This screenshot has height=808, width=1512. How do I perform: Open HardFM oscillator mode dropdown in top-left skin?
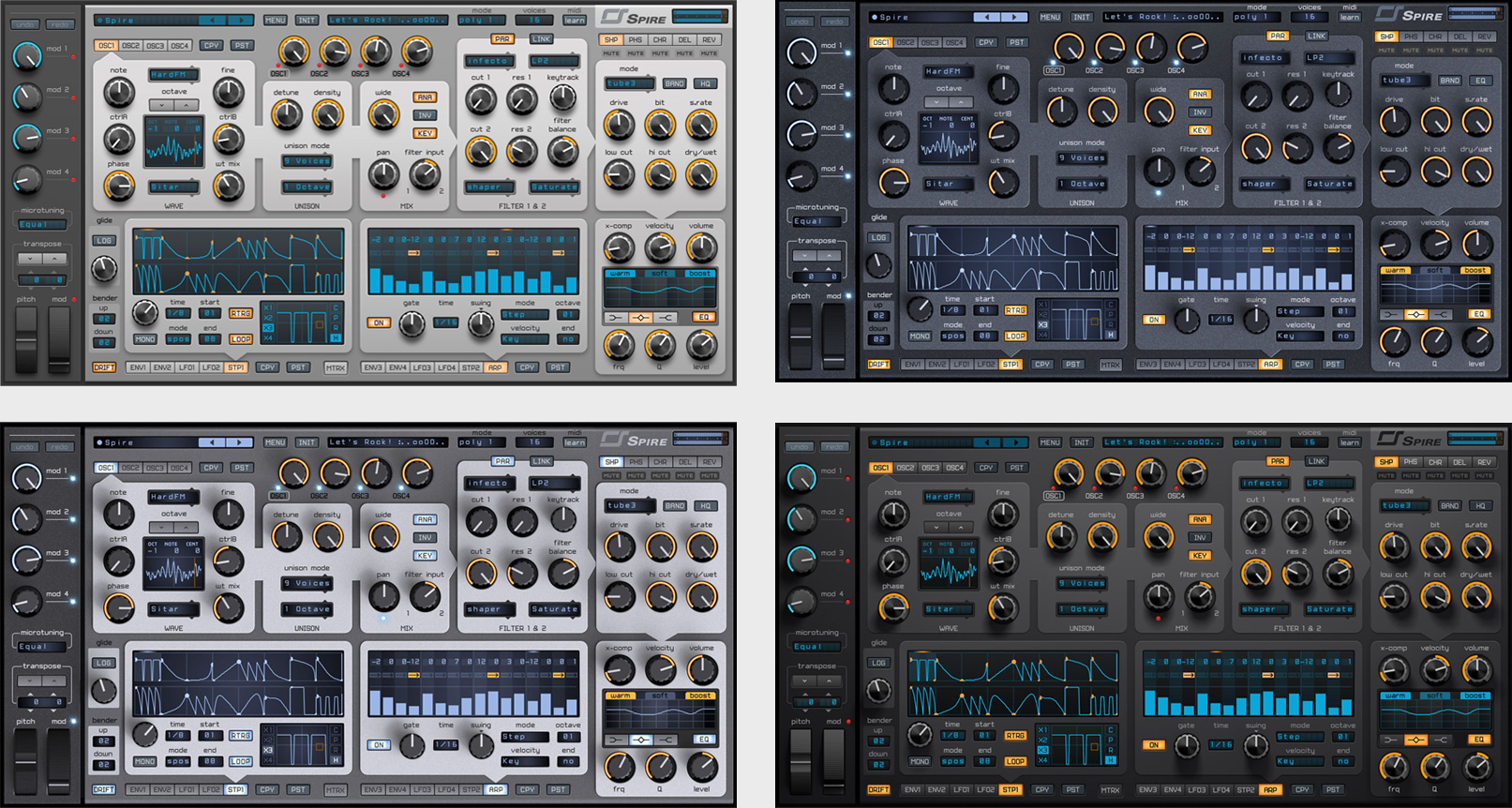coord(173,74)
